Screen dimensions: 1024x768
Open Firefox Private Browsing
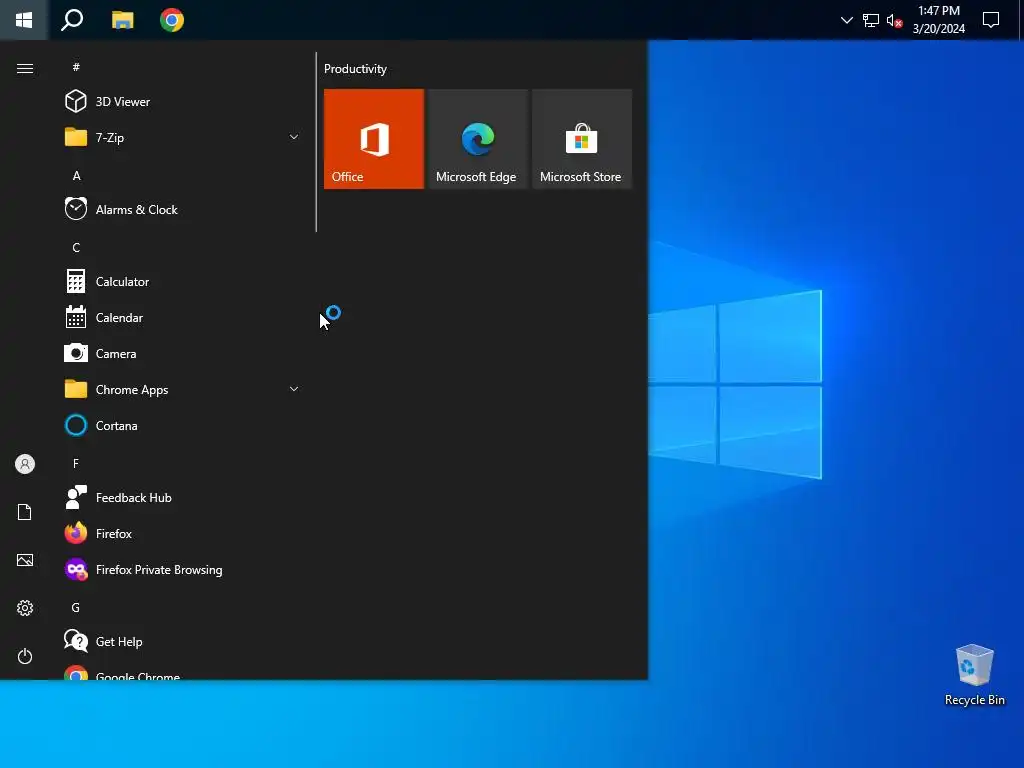(x=180, y=569)
